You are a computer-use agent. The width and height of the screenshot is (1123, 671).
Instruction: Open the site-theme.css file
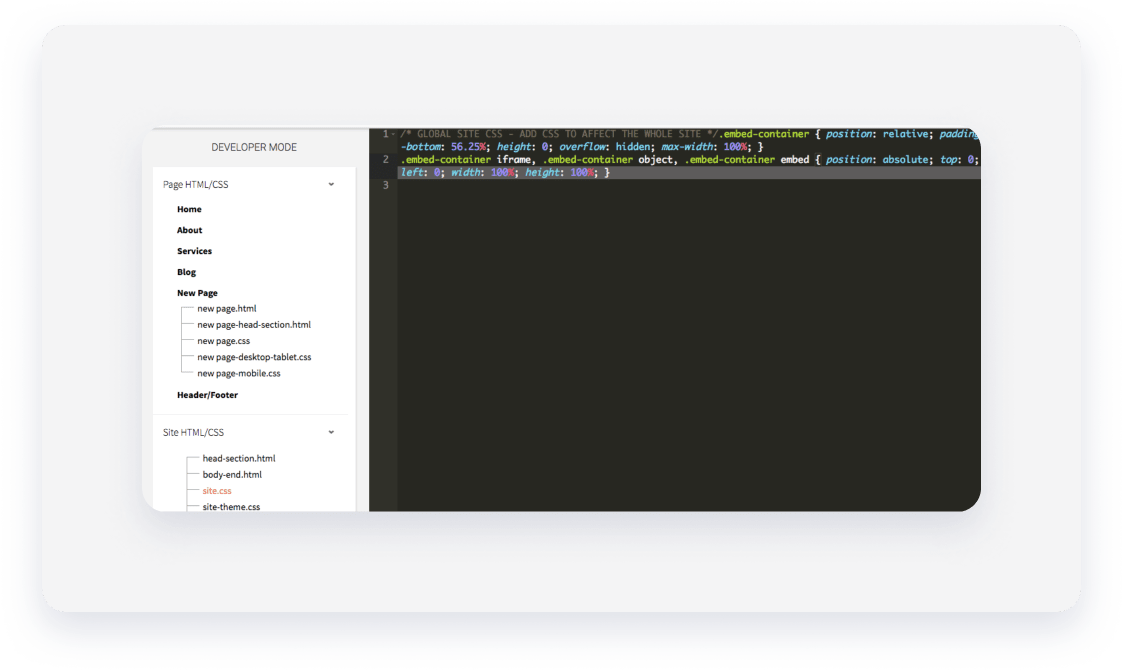click(x=231, y=506)
